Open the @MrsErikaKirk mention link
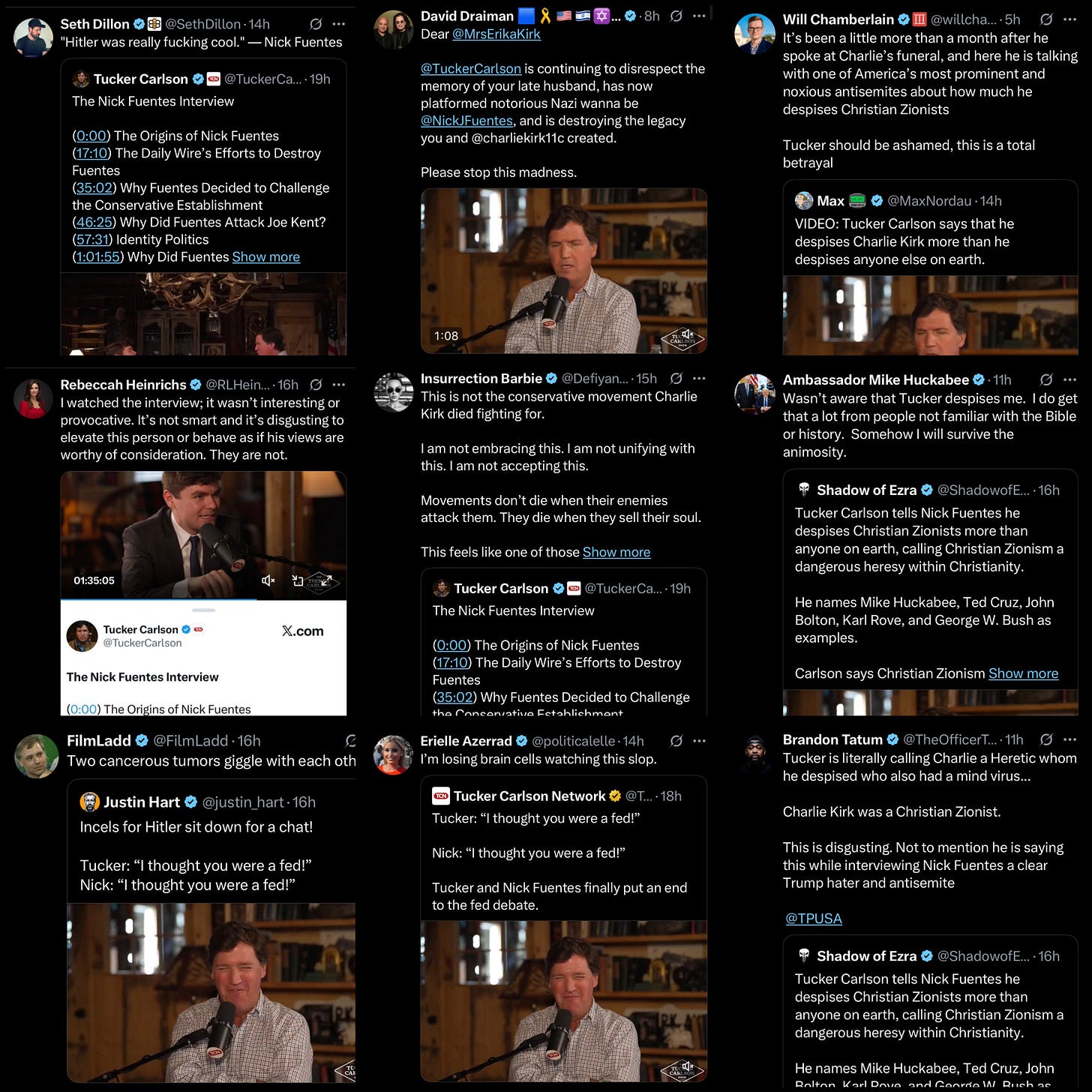The height and width of the screenshot is (1092, 1092). click(x=496, y=34)
